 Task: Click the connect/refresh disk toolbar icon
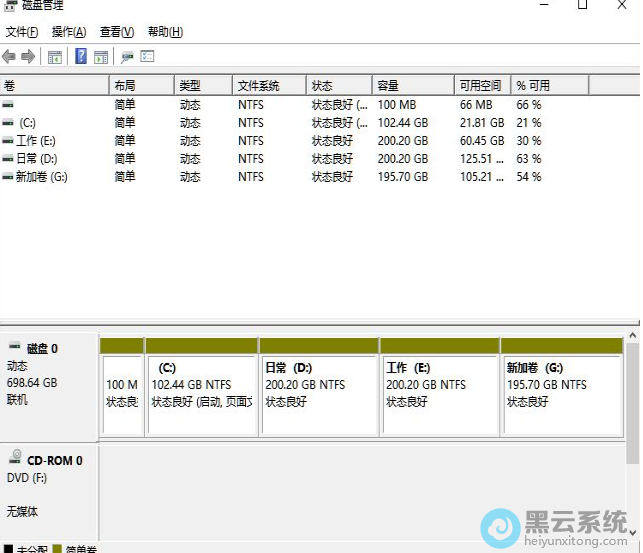pyautogui.click(x=127, y=57)
